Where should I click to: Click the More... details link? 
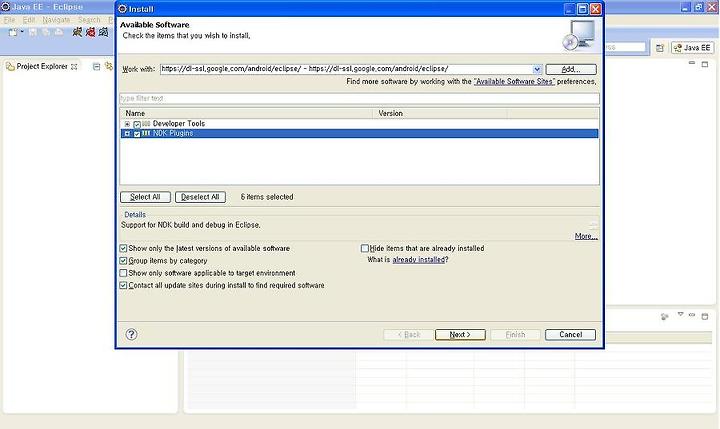[x=586, y=236]
